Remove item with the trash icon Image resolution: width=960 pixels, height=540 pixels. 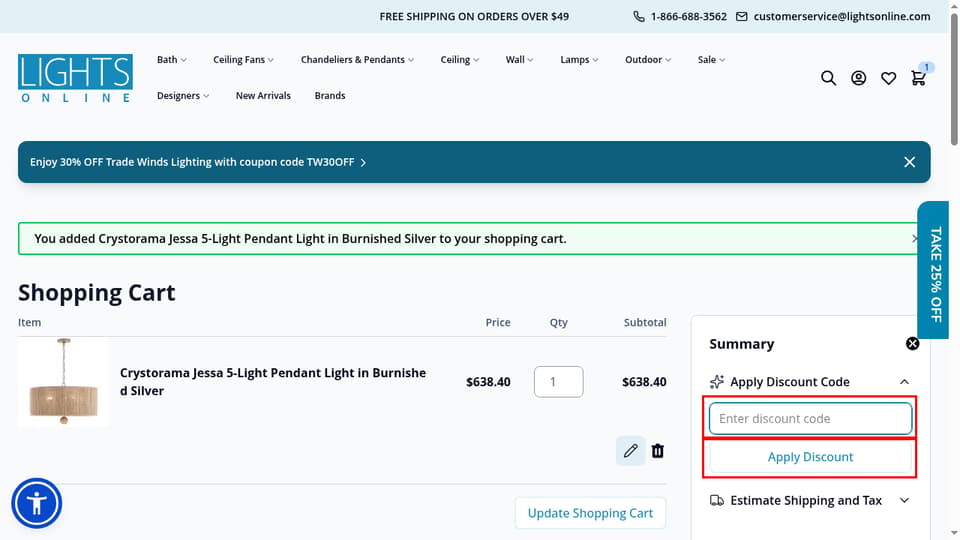click(x=658, y=451)
